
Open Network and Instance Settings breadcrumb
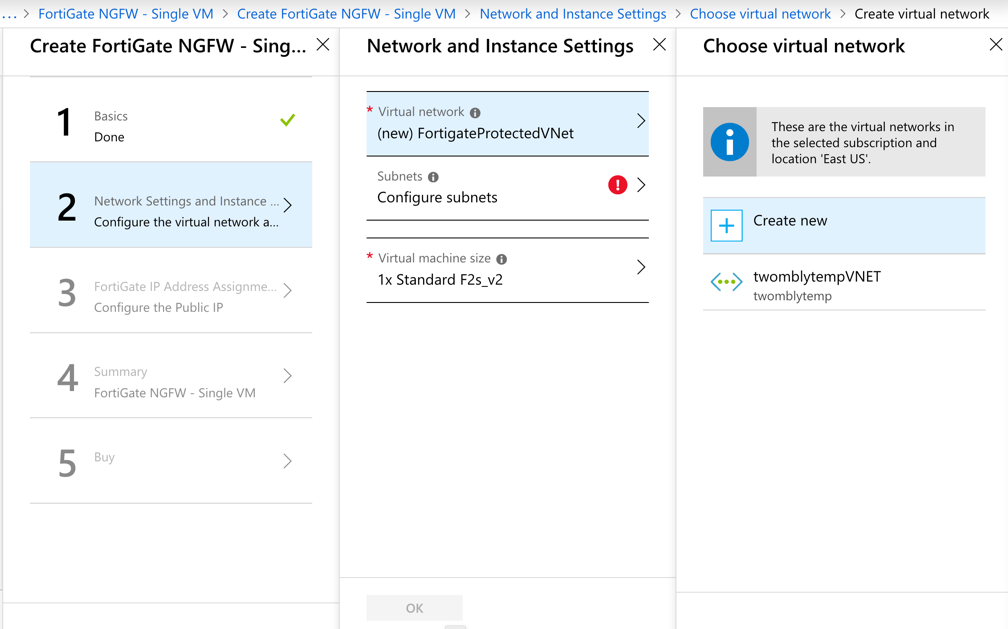tap(573, 14)
